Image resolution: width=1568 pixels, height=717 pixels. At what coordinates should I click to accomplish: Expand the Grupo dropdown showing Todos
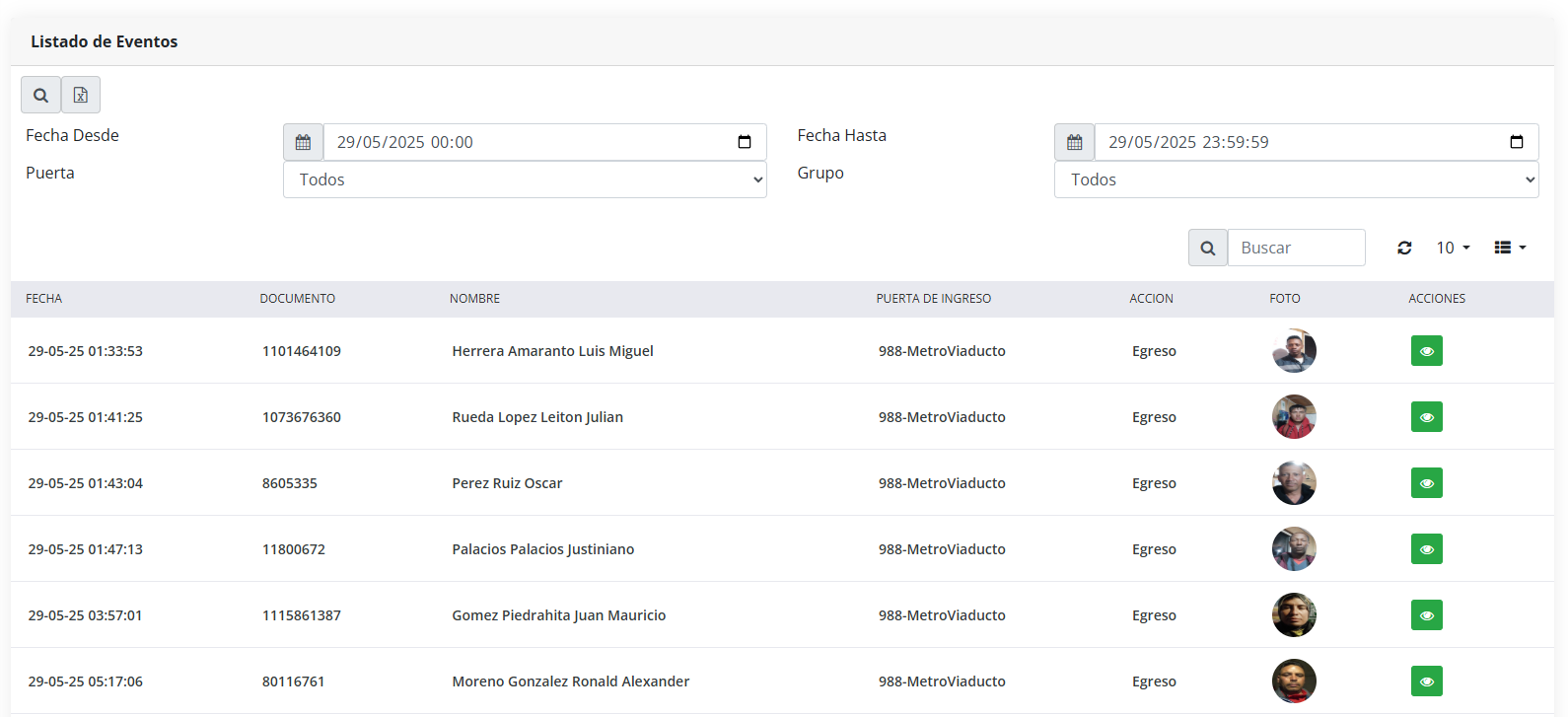[x=1297, y=179]
